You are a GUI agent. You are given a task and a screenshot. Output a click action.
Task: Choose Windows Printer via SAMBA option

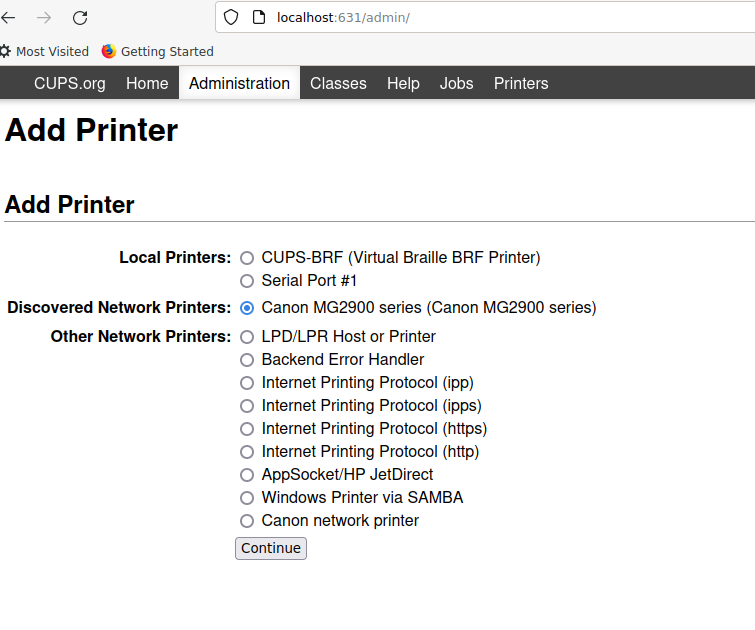[x=247, y=498]
